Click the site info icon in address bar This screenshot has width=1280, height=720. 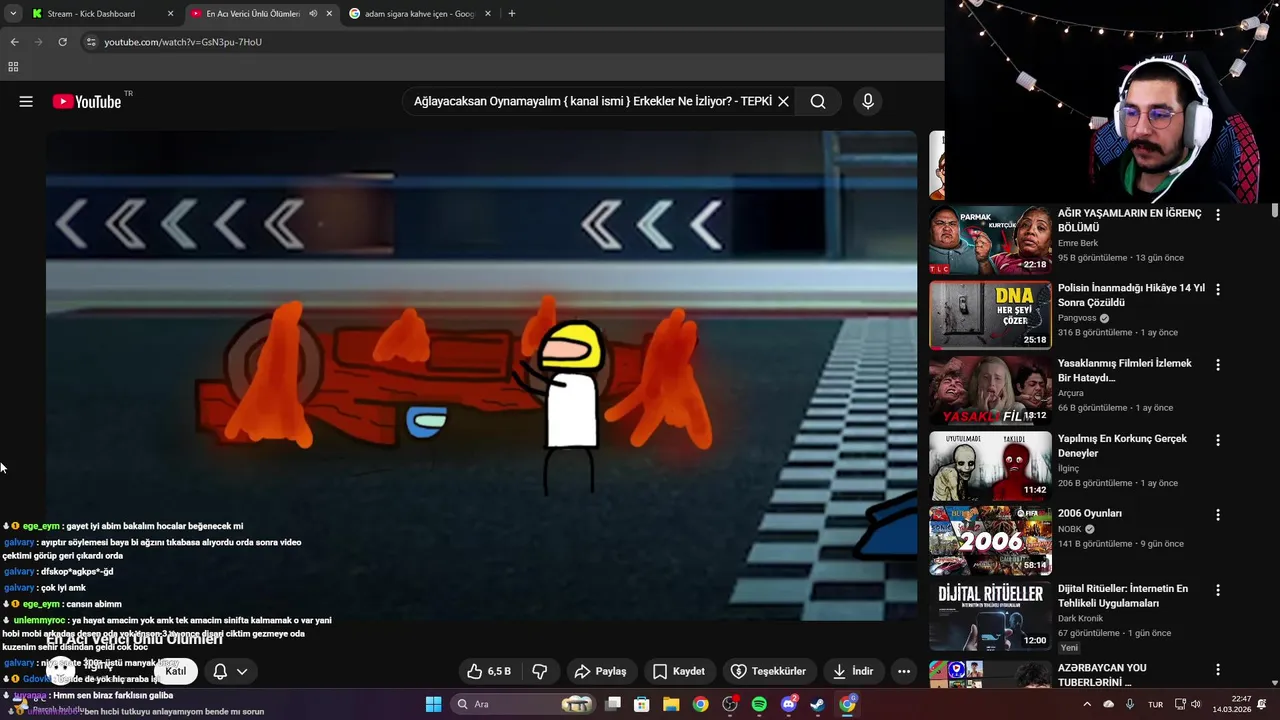[91, 42]
